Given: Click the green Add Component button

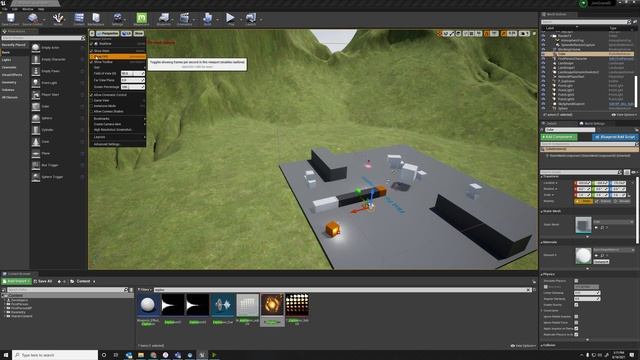Looking at the screenshot, I should (x=559, y=137).
